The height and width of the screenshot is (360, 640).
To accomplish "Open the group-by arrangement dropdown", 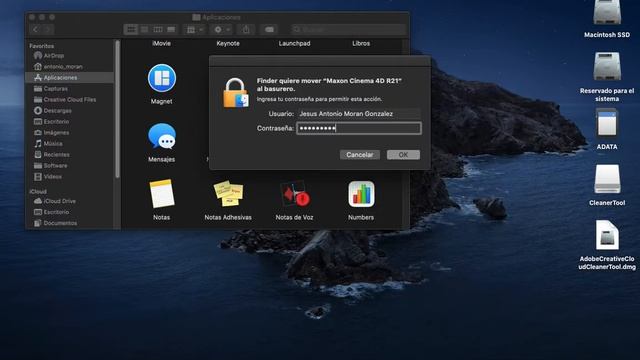I will click(x=194, y=29).
